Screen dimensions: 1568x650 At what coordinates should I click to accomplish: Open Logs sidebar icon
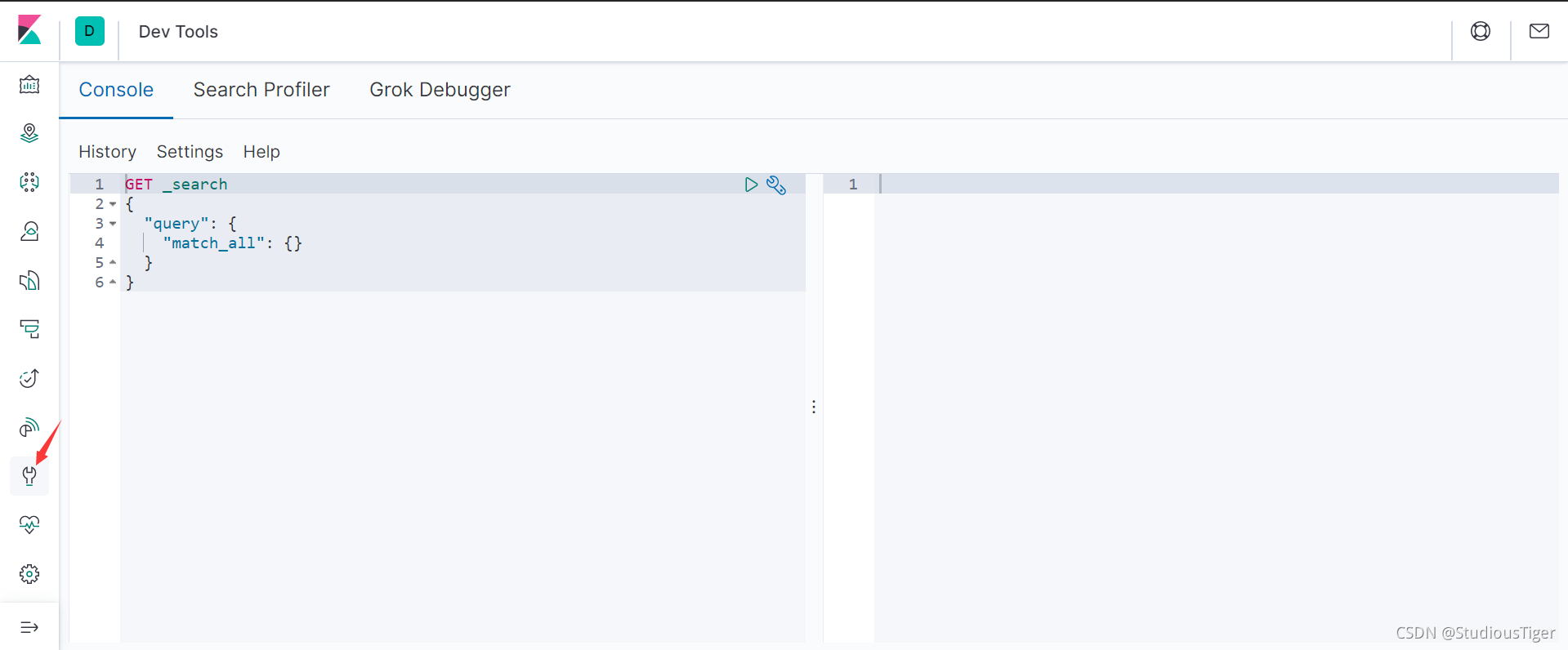click(x=29, y=280)
